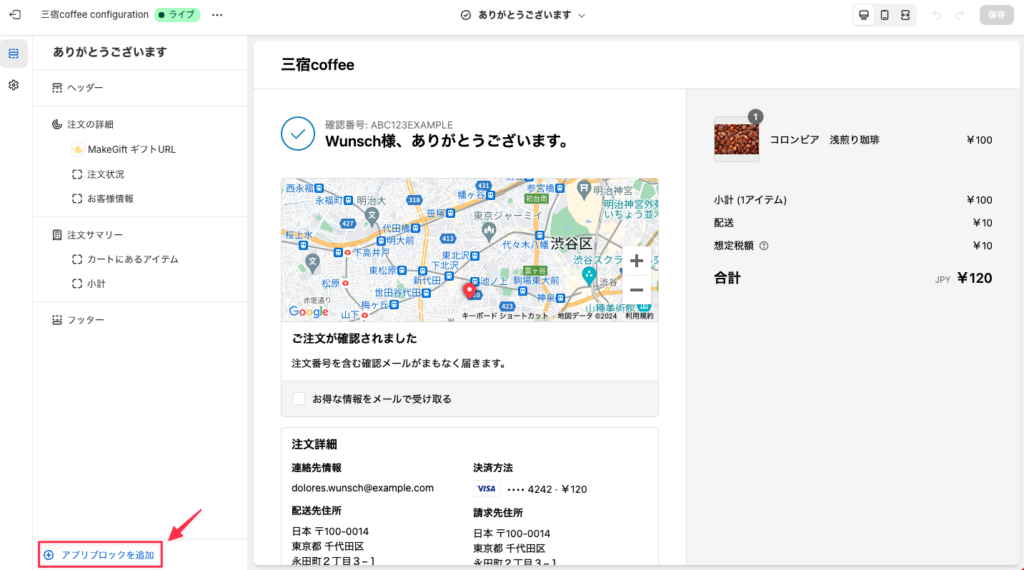Screen dimensions: 1024x570
Task: Open the settings gear sidebar icon
Action: (x=14, y=85)
